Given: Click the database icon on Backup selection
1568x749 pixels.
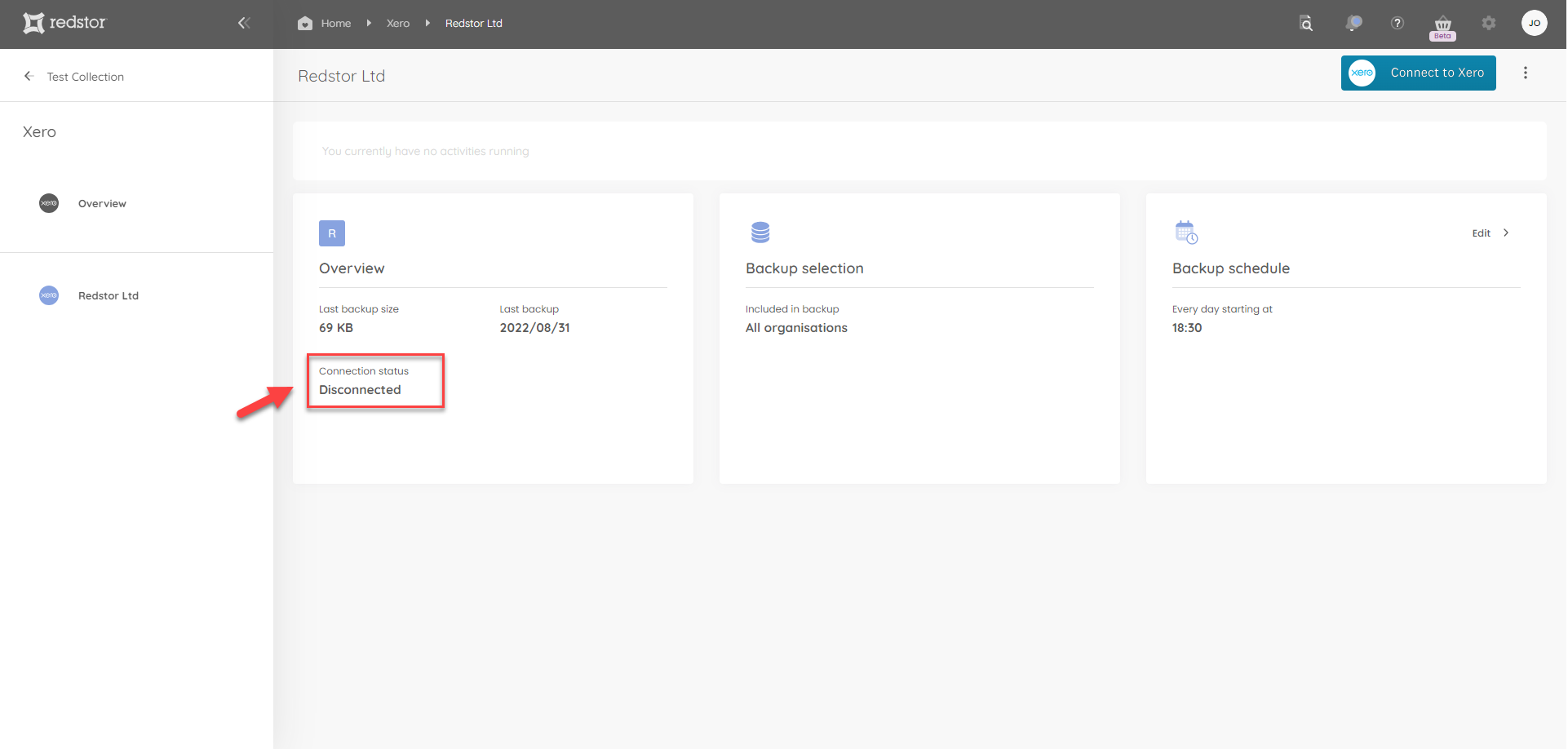Looking at the screenshot, I should pyautogui.click(x=760, y=233).
